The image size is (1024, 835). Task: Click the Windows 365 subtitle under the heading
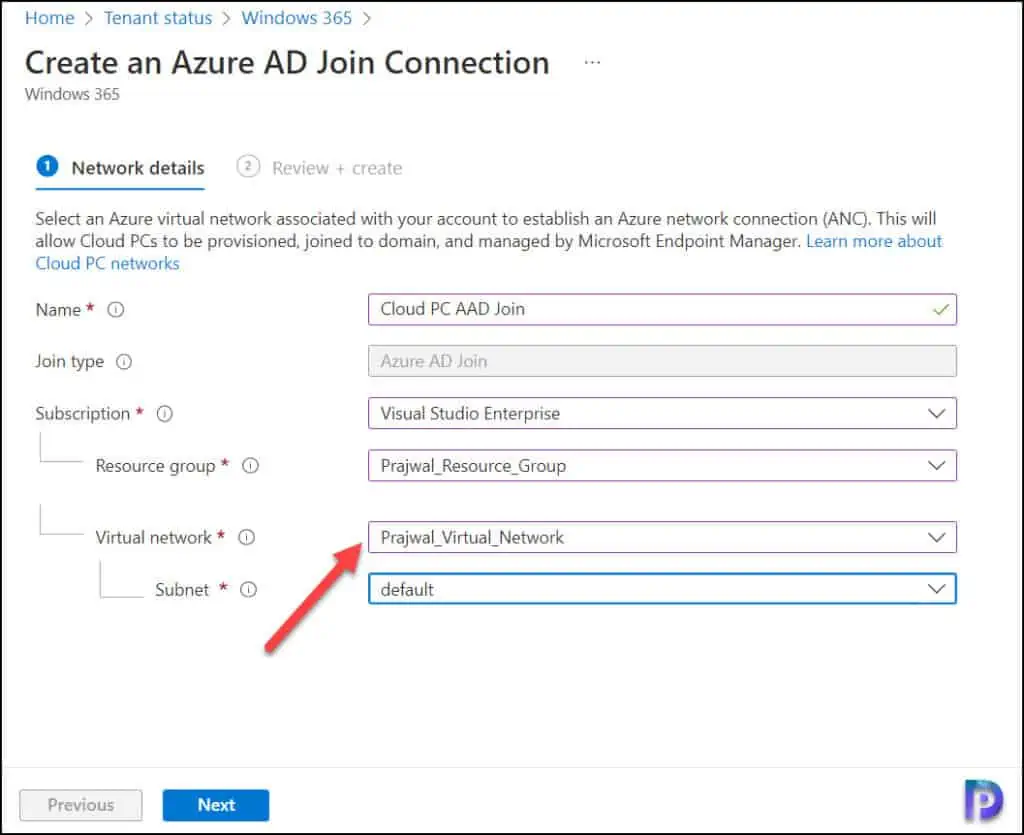(72, 94)
